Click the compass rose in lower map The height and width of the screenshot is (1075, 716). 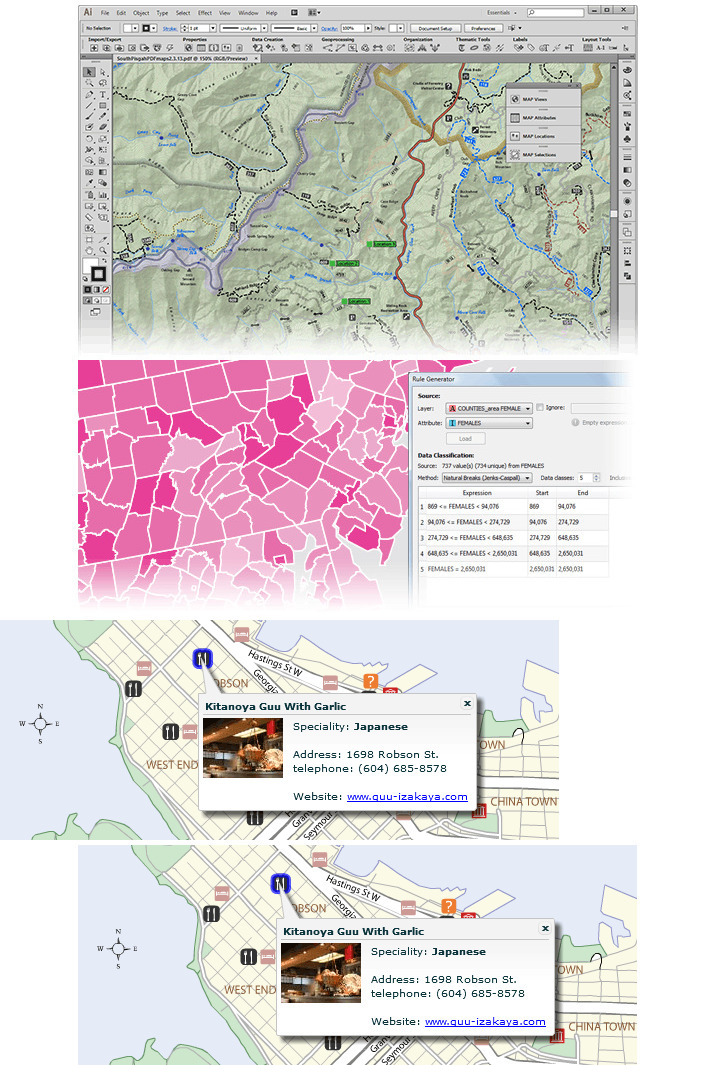[118, 948]
